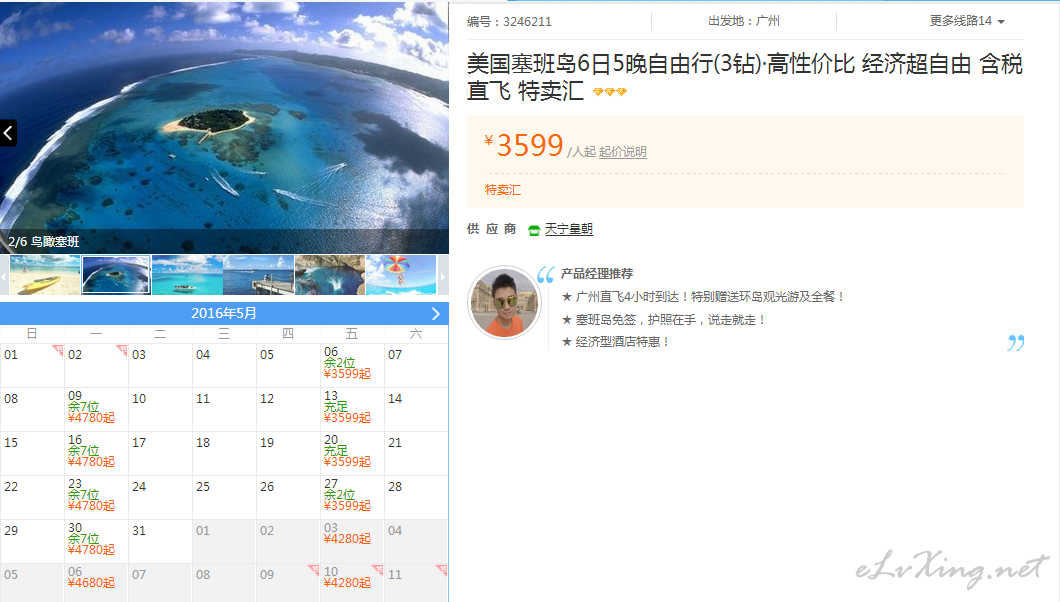
Task: Click the 特卖汇 promotion tag
Action: pos(503,190)
